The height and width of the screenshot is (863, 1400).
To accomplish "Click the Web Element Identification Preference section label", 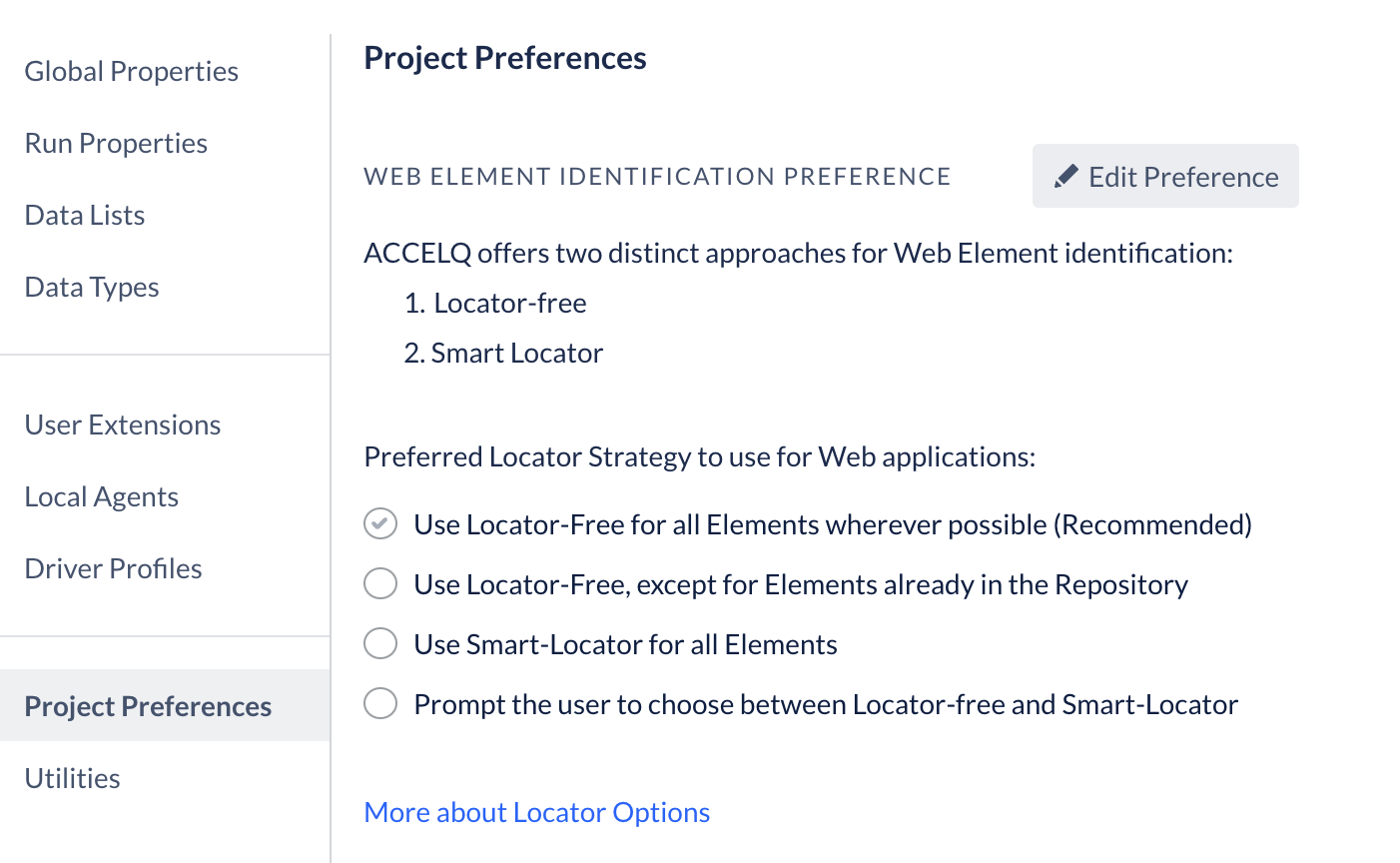I will coord(657,177).
